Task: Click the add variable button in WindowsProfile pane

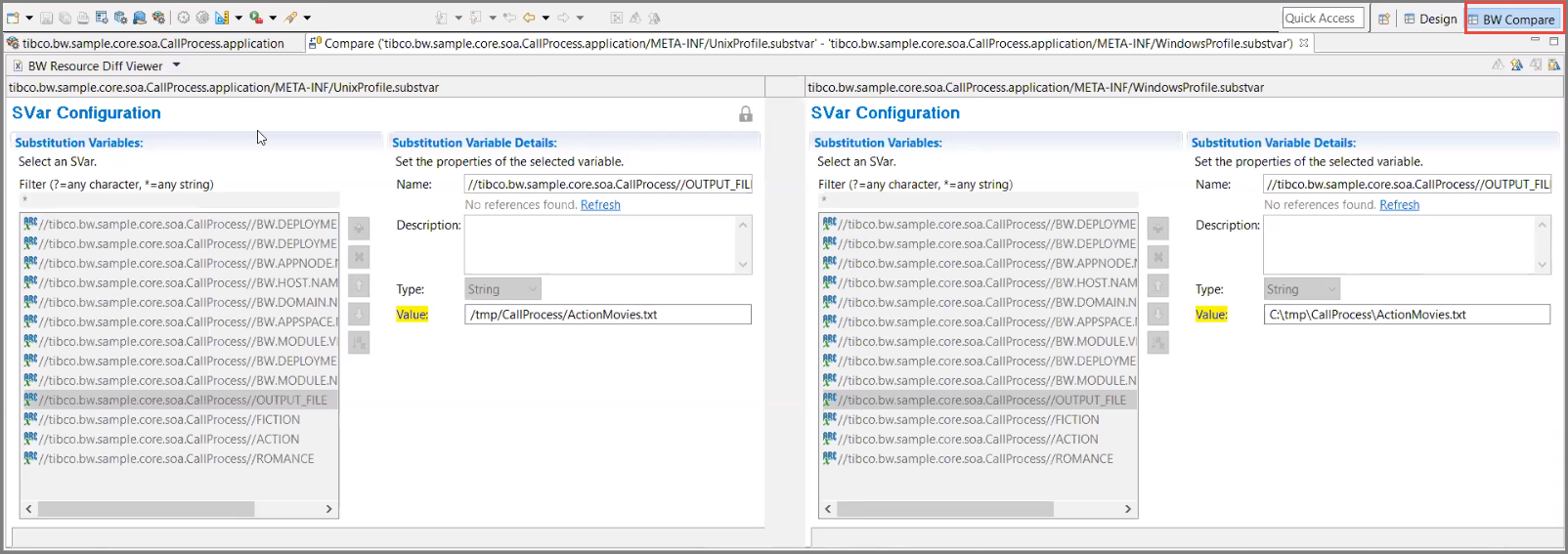Action: [x=1158, y=229]
